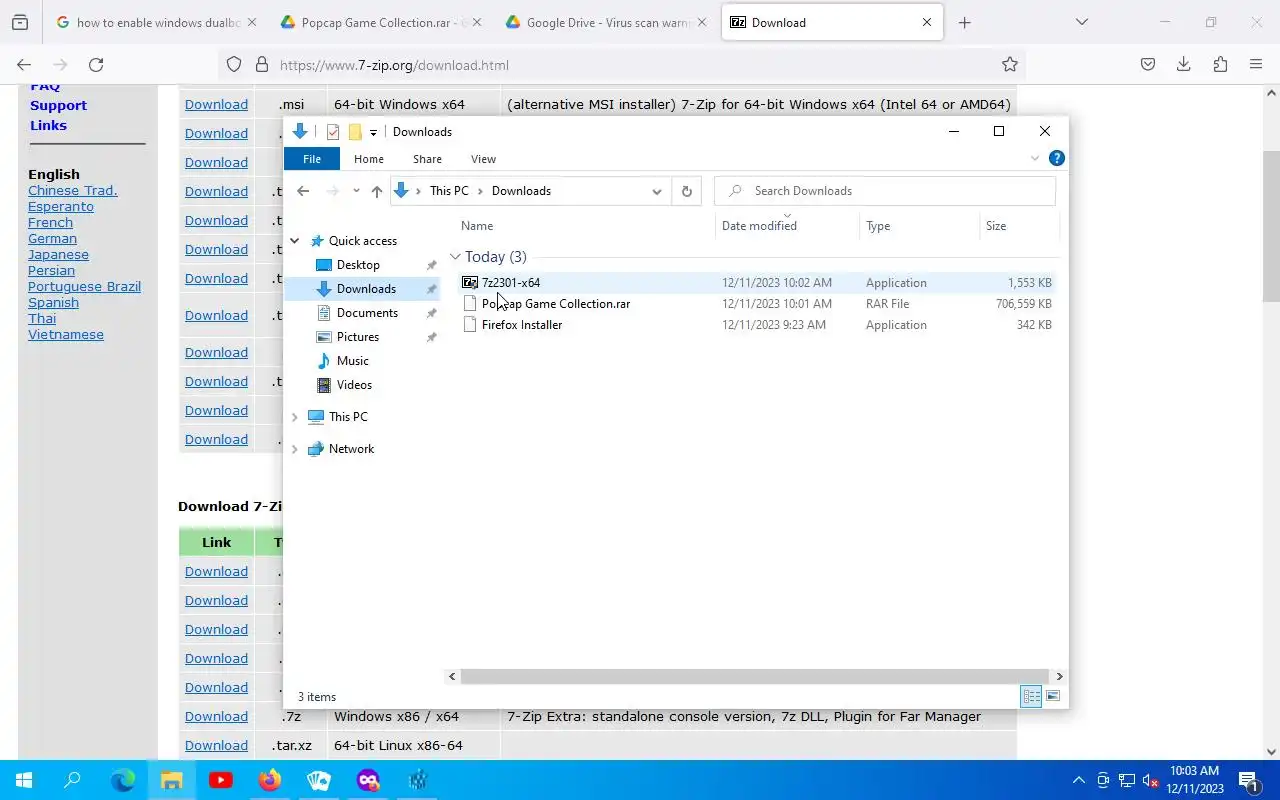Click the blue Help question mark icon
Screen dimensions: 1280x800
(x=1056, y=158)
